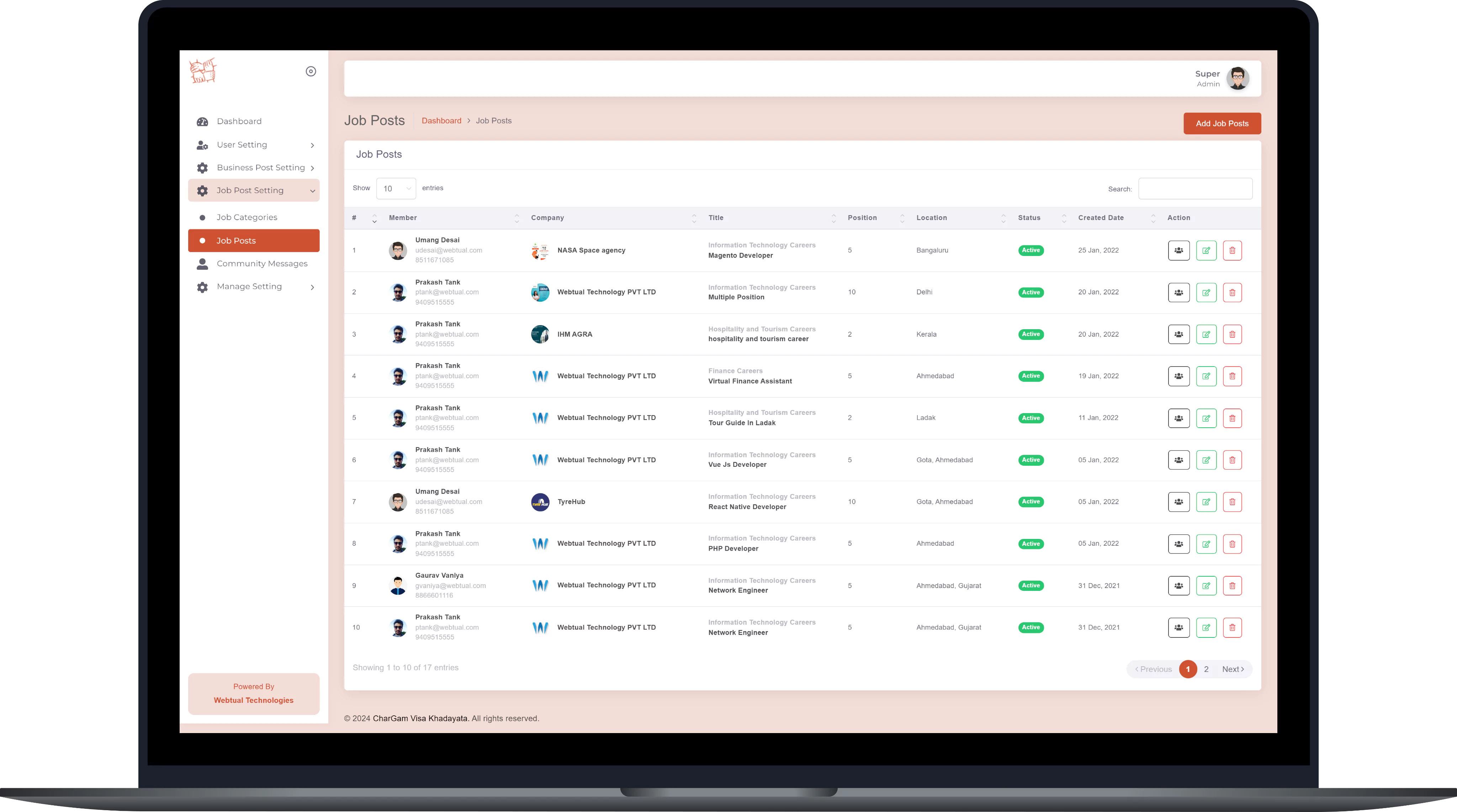
Task: Expand the Manage Setting menu
Action: (253, 287)
